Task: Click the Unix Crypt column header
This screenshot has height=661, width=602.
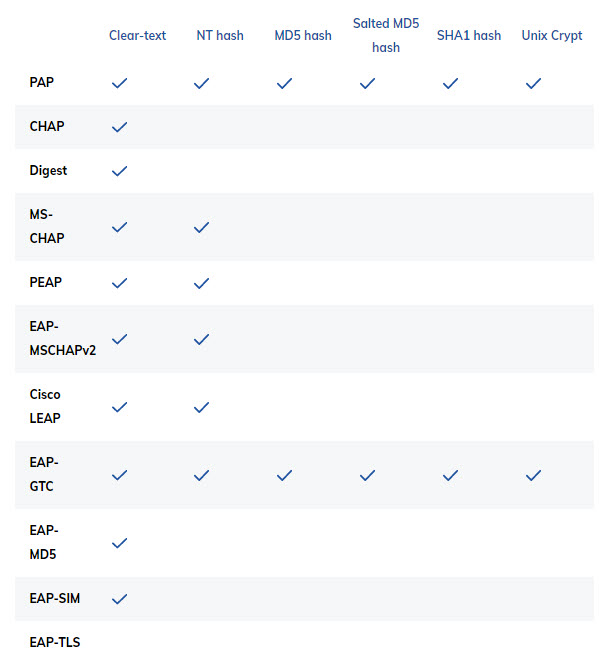Action: 552,35
